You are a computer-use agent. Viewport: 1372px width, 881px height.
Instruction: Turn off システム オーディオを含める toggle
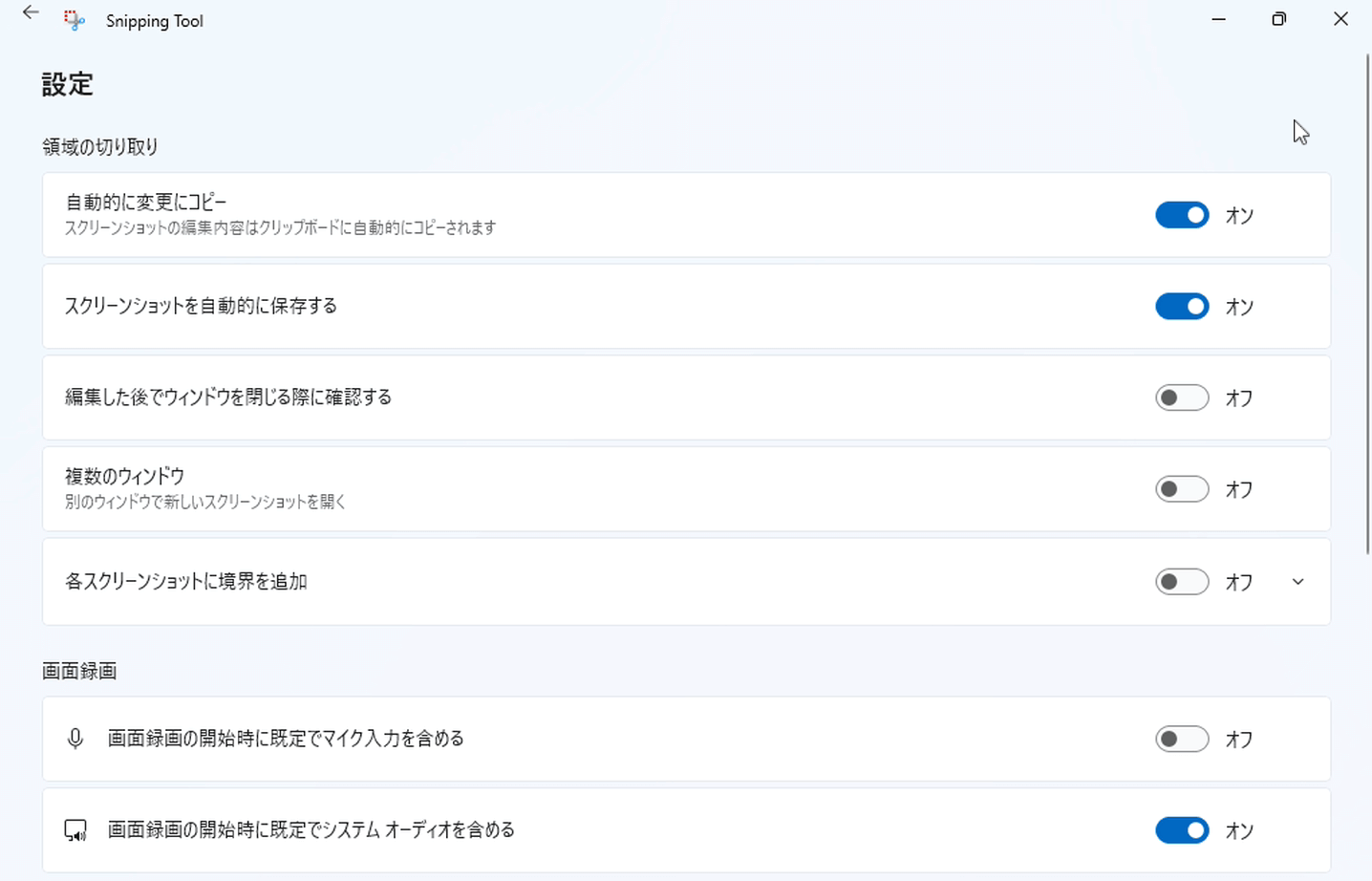pyautogui.click(x=1182, y=830)
